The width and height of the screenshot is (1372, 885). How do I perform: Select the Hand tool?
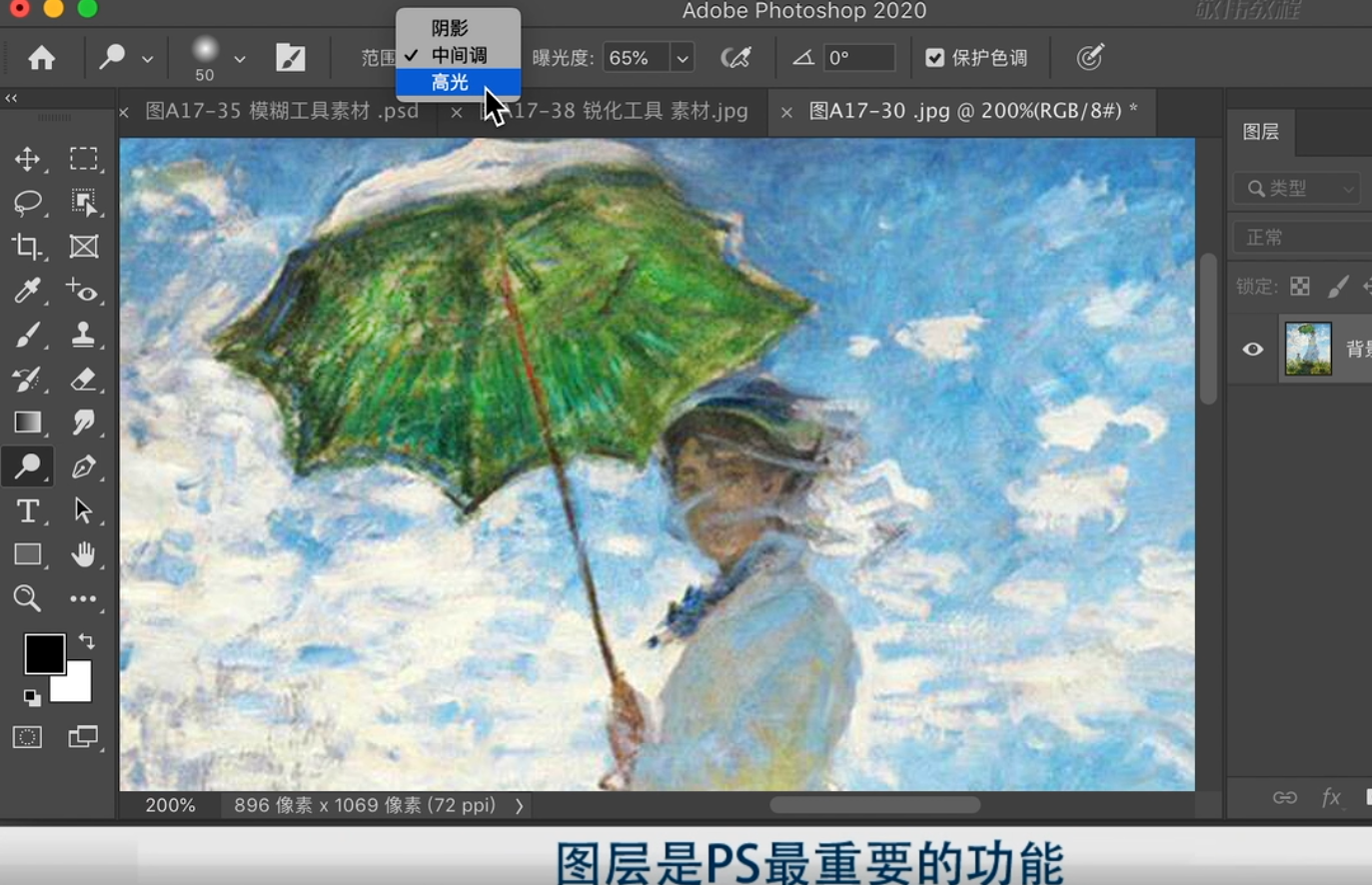pos(84,554)
